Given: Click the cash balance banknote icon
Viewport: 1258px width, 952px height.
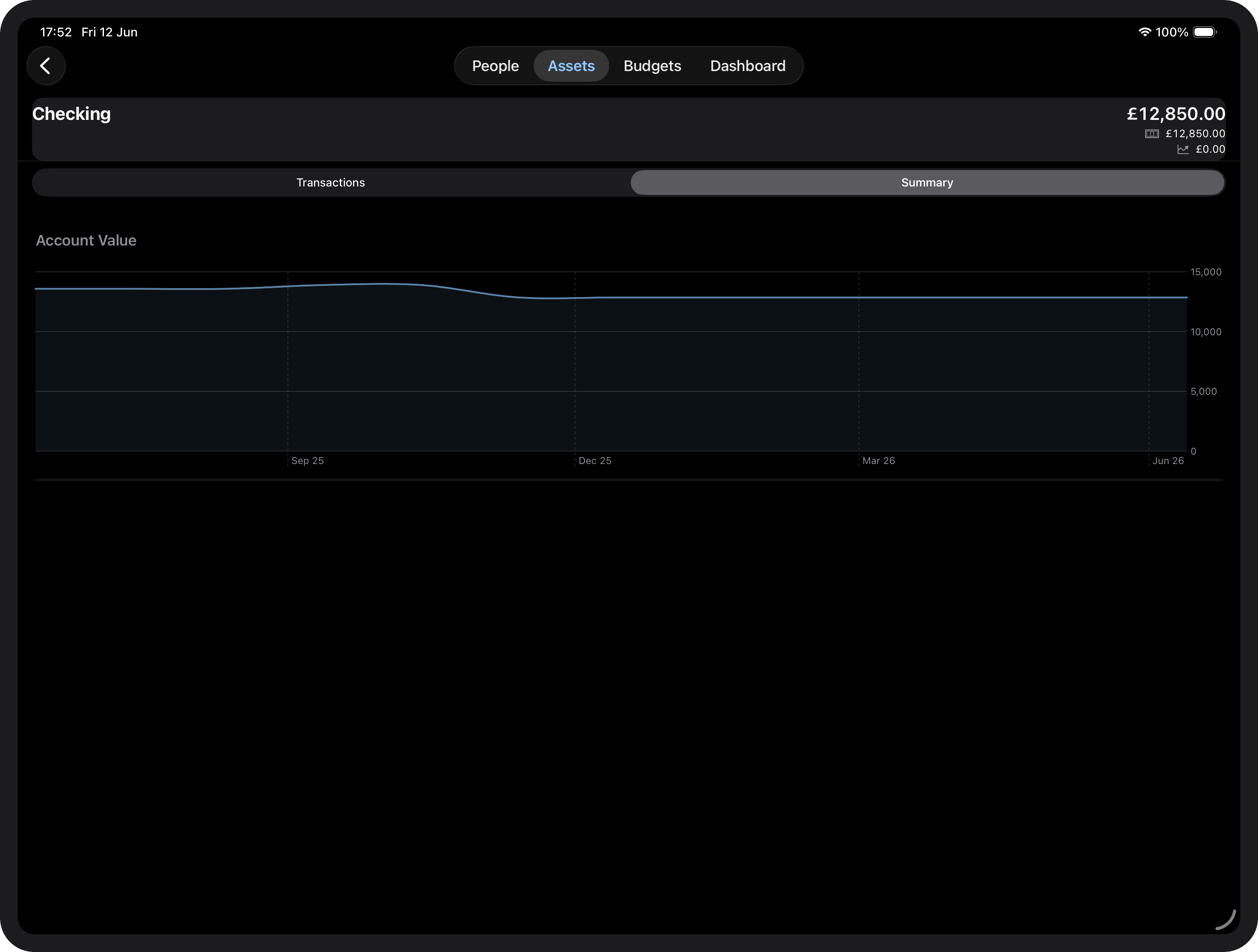Looking at the screenshot, I should pos(1152,134).
